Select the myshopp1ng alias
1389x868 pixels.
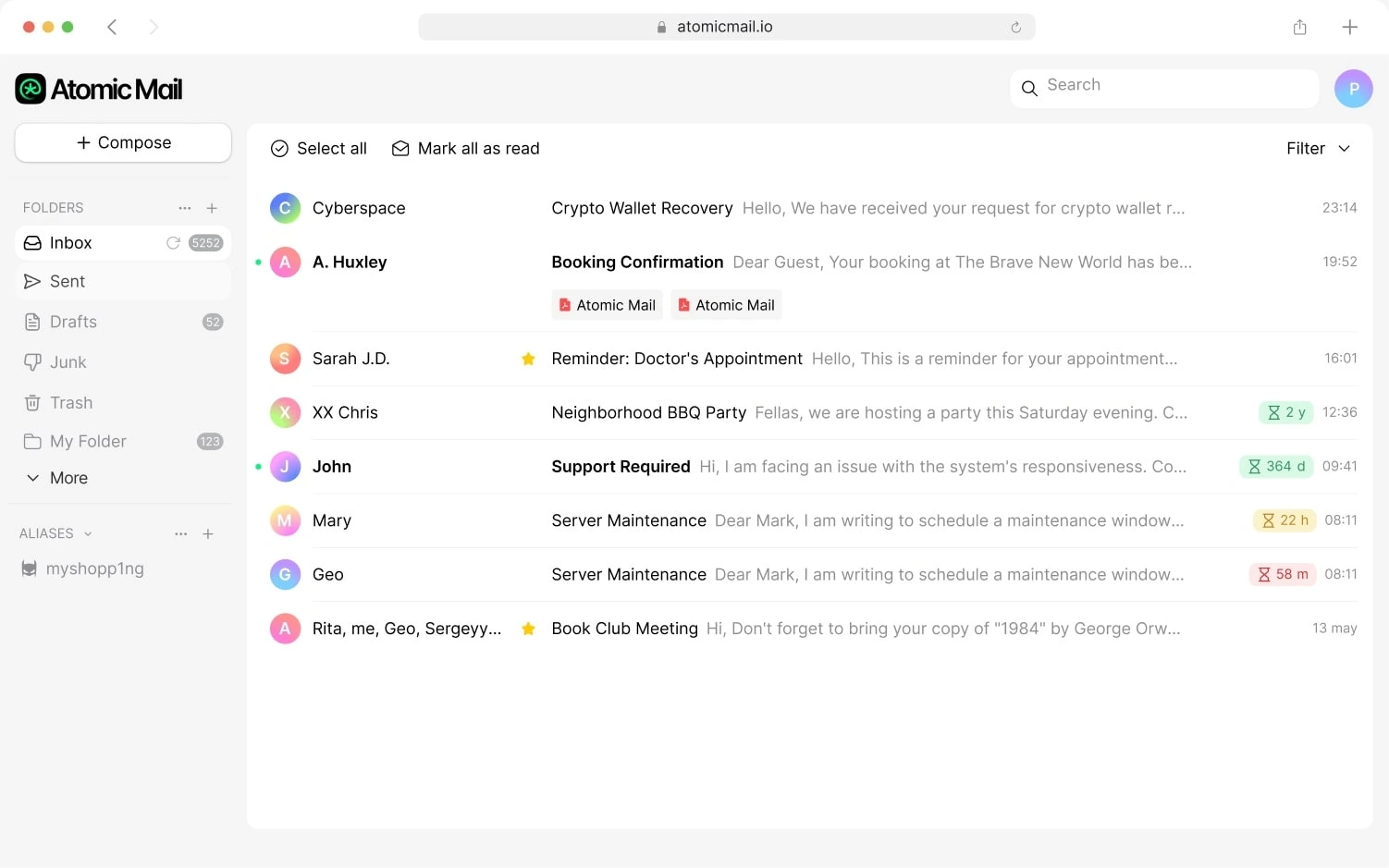coord(83,568)
